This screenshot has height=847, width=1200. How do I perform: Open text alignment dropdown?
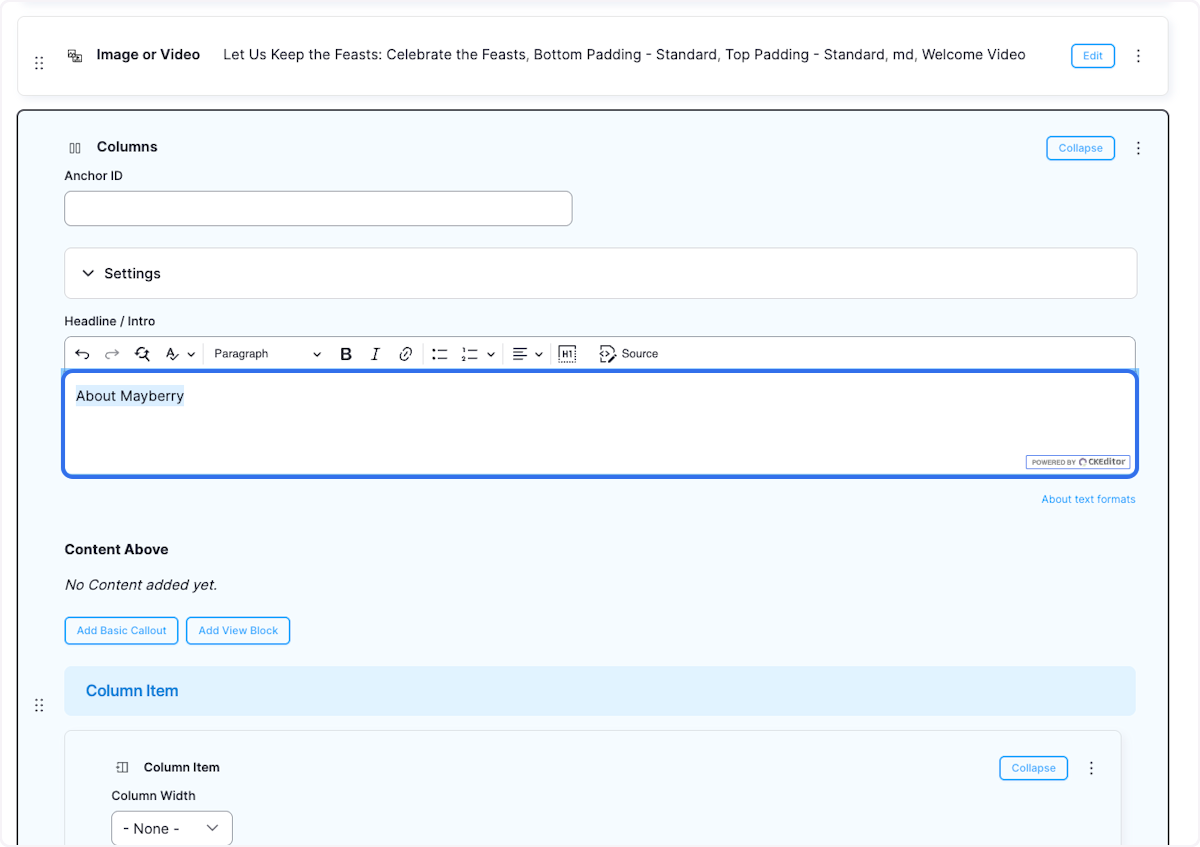point(527,354)
